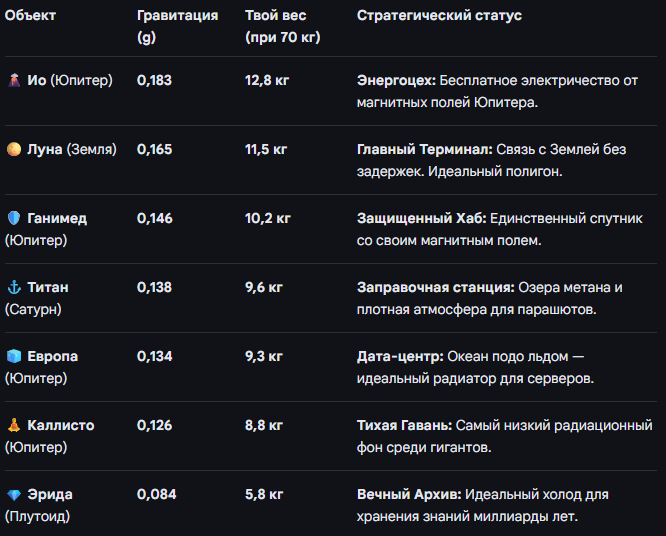This screenshot has height=536, width=666.
Task: Click the full moon emoji beside Луна
Action: click(14, 149)
